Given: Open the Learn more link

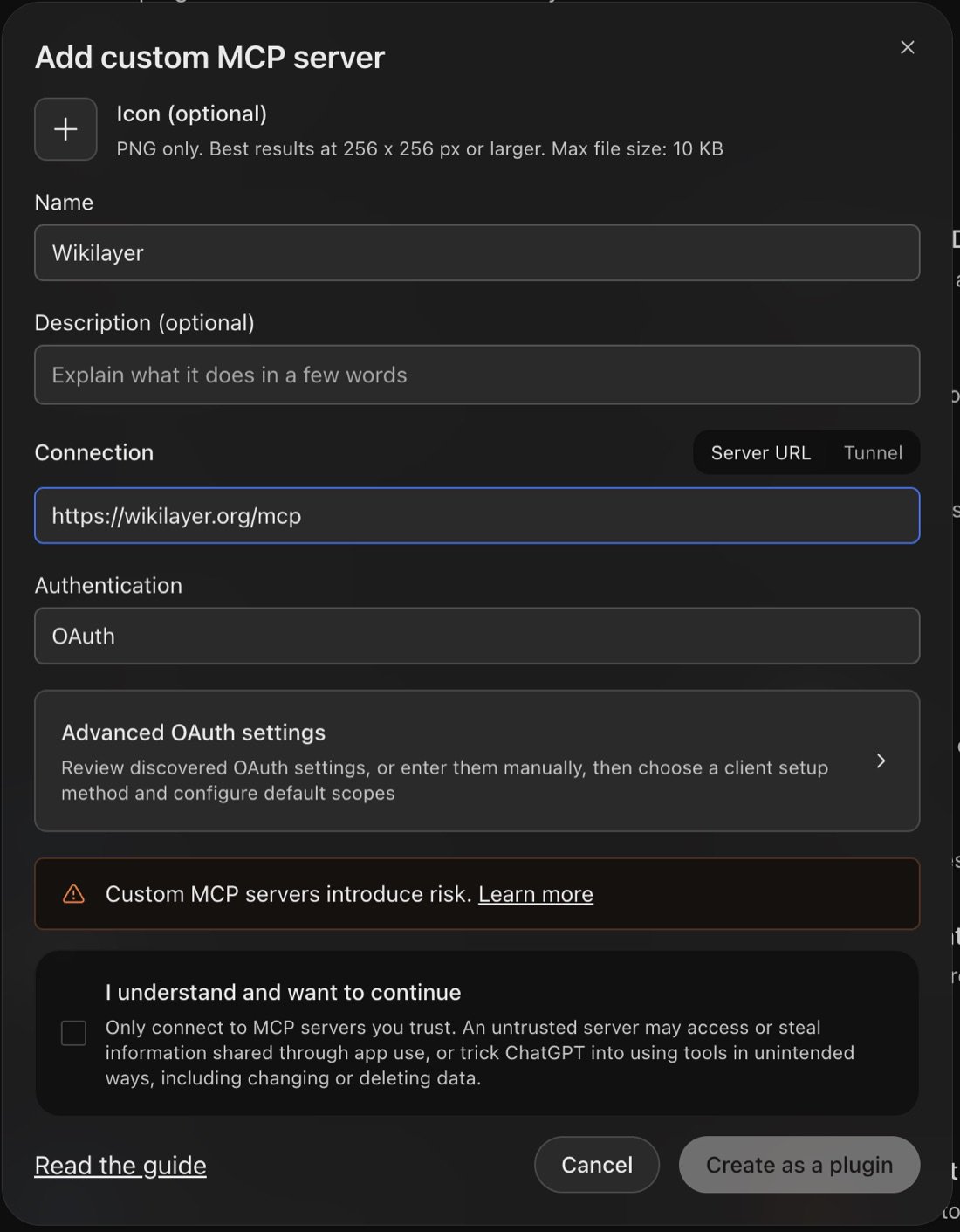Looking at the screenshot, I should pyautogui.click(x=536, y=894).
